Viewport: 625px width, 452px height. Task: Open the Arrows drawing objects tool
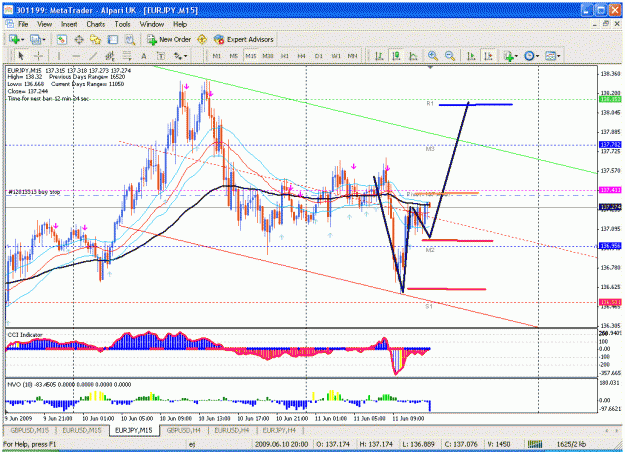pyautogui.click(x=178, y=56)
